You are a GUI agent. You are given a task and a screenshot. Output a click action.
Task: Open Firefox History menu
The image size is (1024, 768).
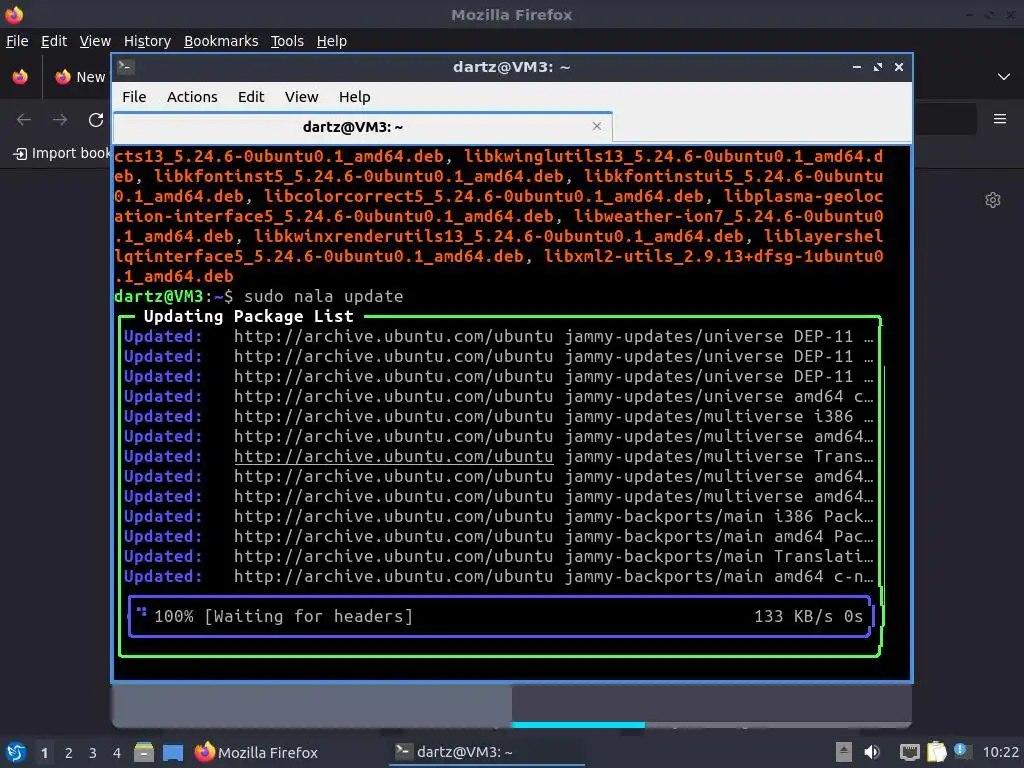click(x=147, y=41)
